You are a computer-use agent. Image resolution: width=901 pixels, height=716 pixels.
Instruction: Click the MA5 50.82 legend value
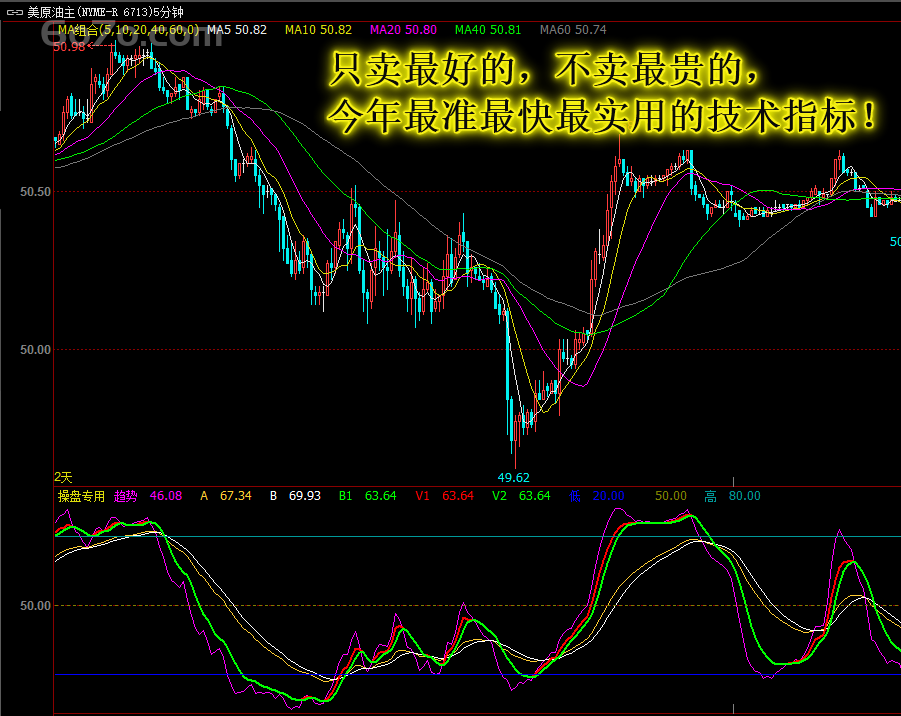click(x=237, y=30)
